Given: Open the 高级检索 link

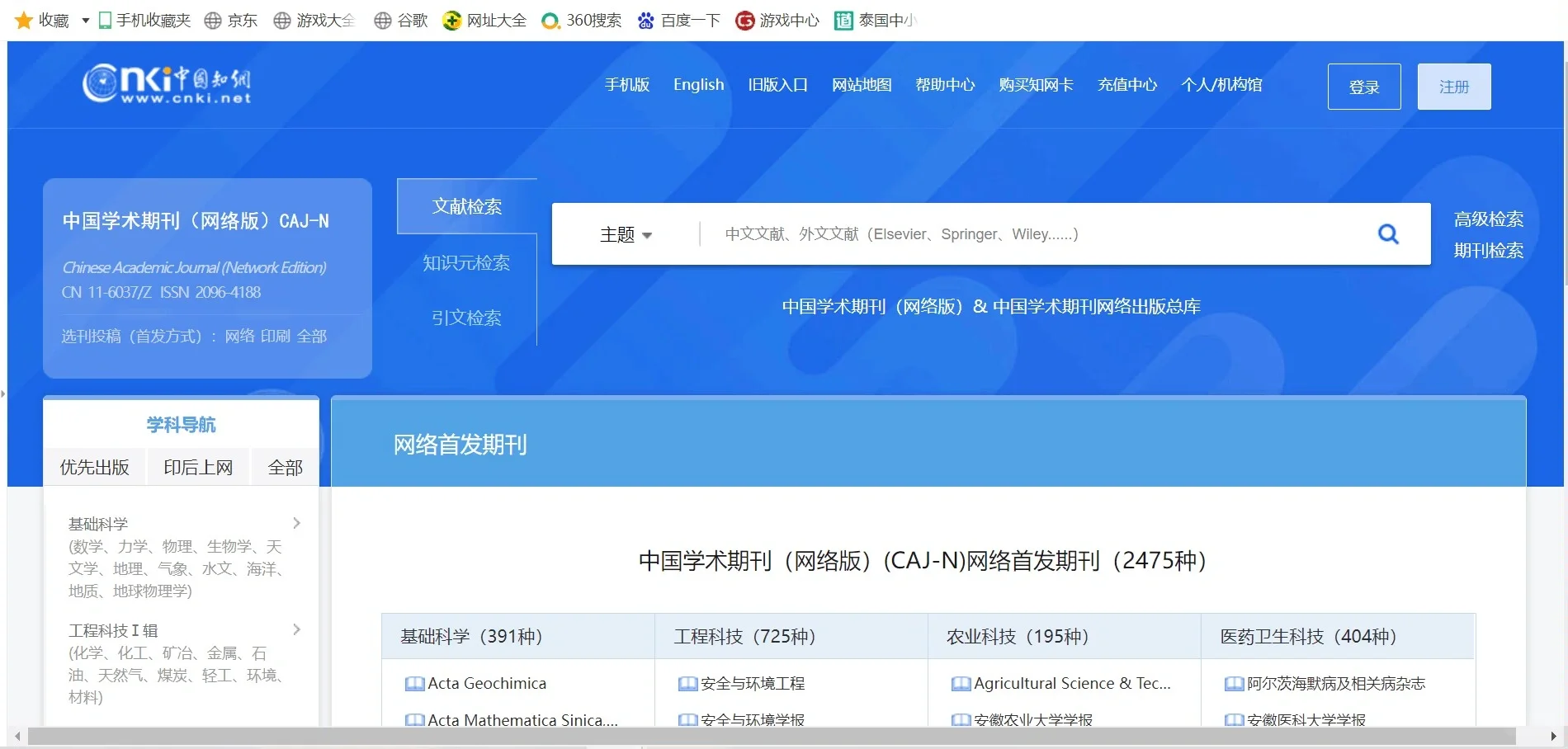Looking at the screenshot, I should (1488, 219).
